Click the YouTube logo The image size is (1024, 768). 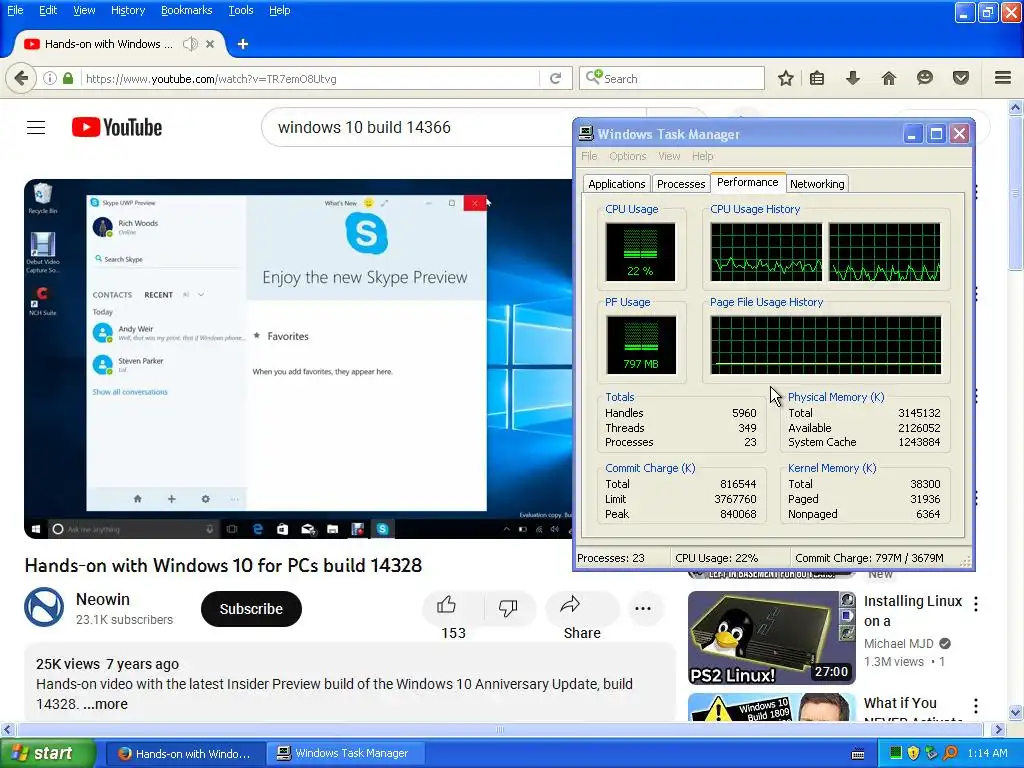click(x=117, y=127)
